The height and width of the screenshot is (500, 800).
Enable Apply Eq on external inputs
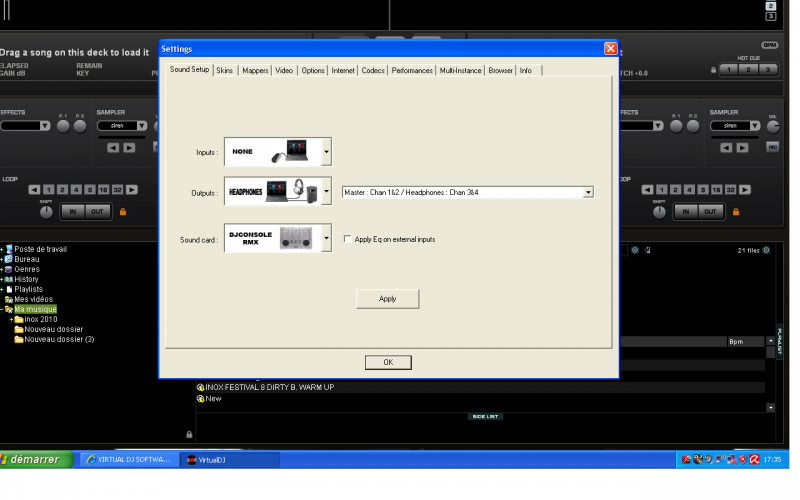347,240
